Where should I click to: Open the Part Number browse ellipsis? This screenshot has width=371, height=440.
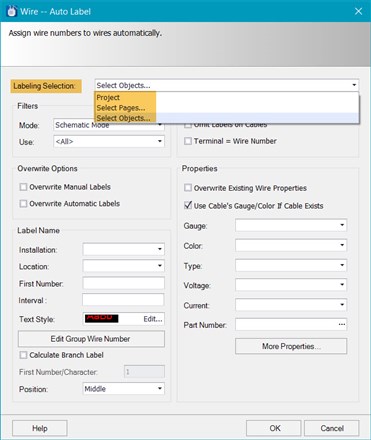342,324
